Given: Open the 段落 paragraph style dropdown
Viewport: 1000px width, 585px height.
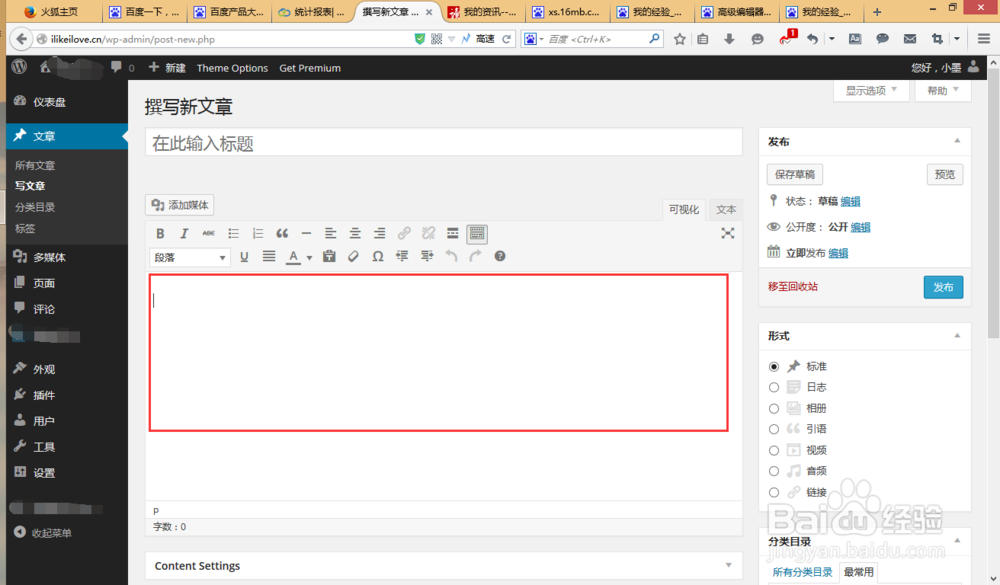Looking at the screenshot, I should pyautogui.click(x=189, y=256).
